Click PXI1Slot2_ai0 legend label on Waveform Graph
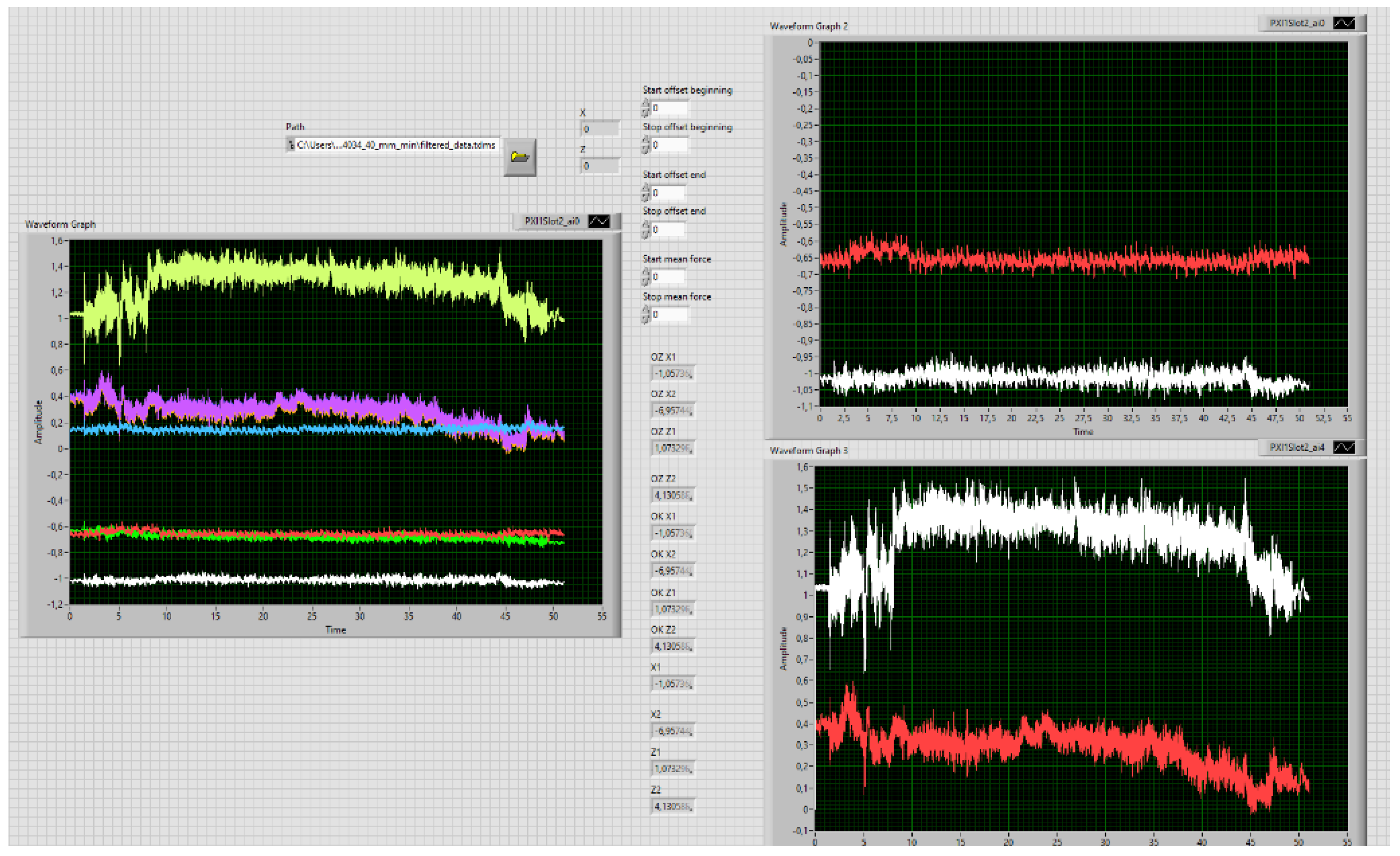Image resolution: width=1400 pixels, height=856 pixels. coord(551,221)
